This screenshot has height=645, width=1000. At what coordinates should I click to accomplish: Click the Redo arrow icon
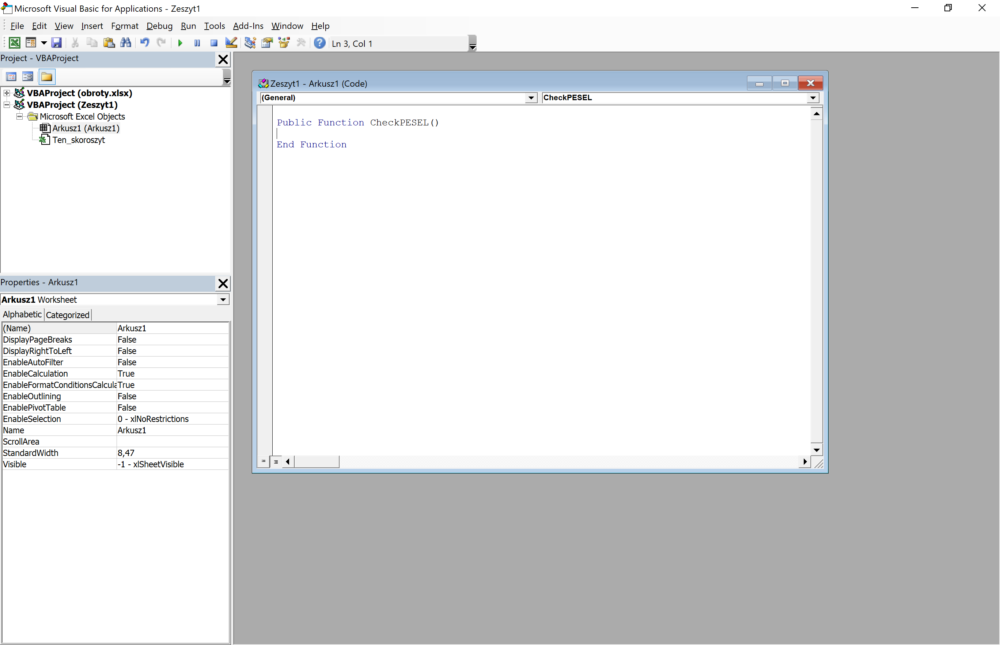[x=161, y=43]
